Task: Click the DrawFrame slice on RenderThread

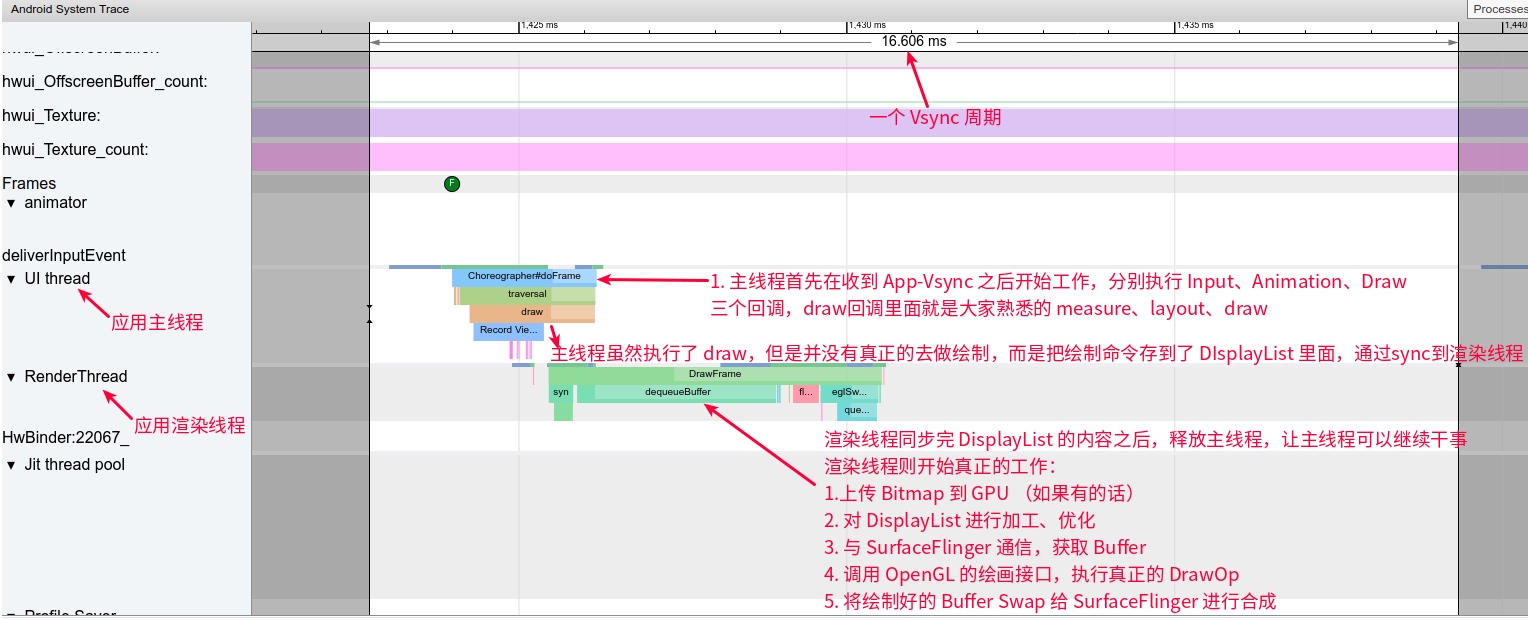Action: coord(715,374)
